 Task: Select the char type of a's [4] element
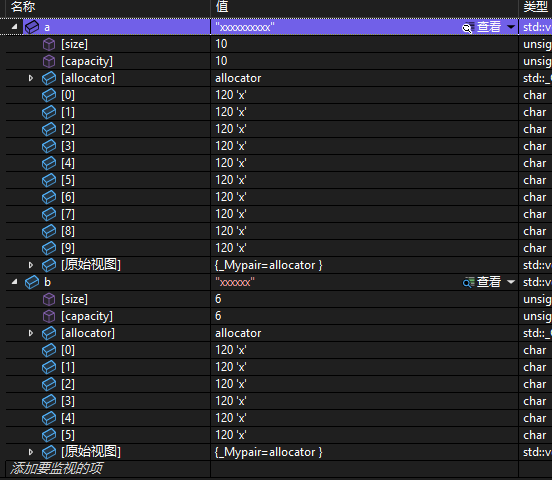tap(535, 163)
